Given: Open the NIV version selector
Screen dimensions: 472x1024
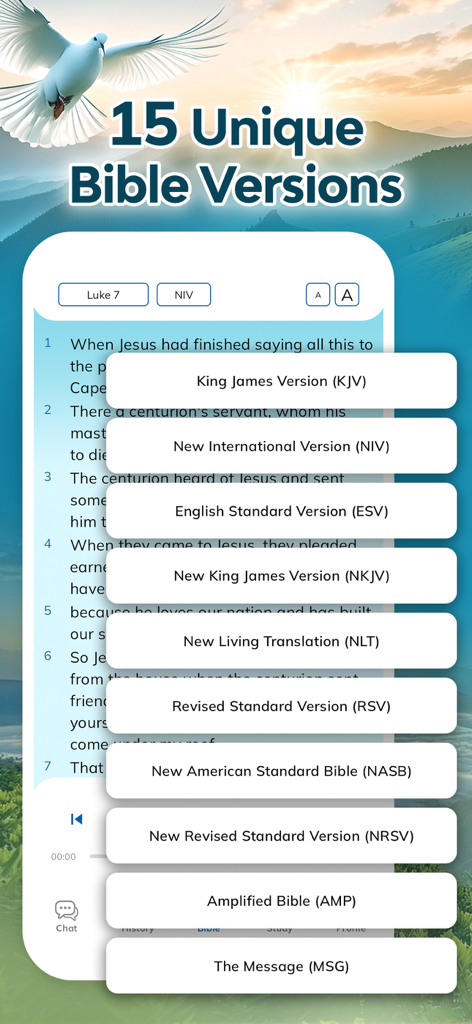Looking at the screenshot, I should coord(183,295).
